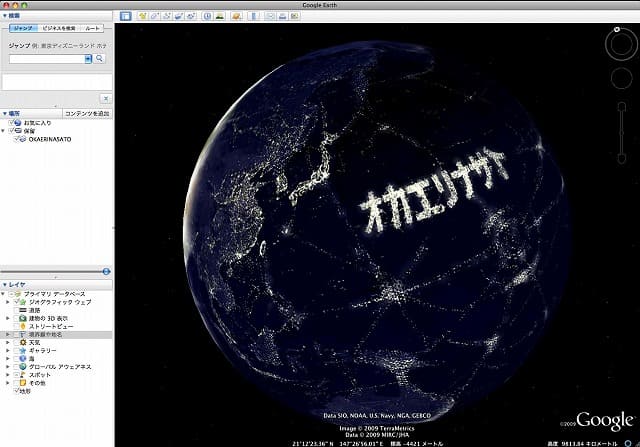Viewport: 640px width, 447px height.
Task: Enable the ギャラリー layer checkbox
Action: click(16, 351)
